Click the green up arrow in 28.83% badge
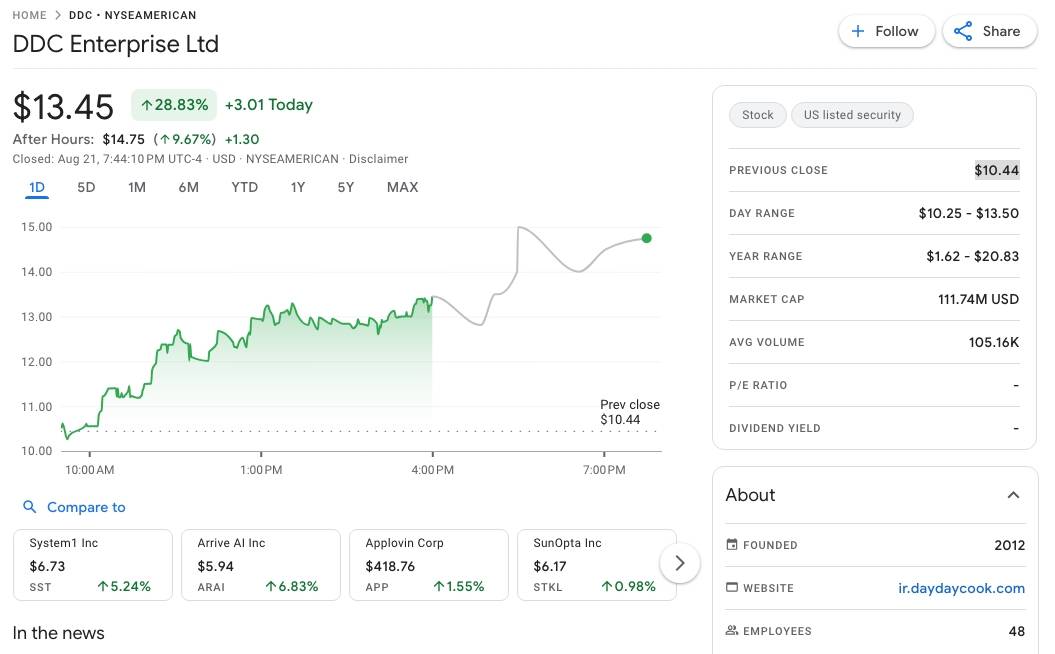This screenshot has width=1055, height=654. (x=146, y=105)
